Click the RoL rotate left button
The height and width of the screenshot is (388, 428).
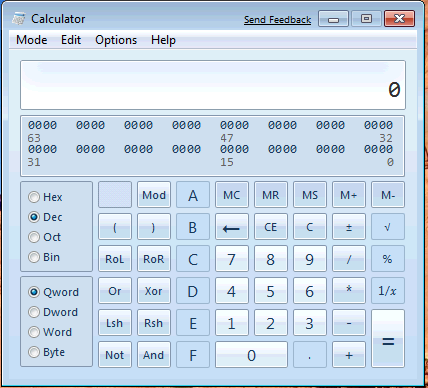click(115, 259)
